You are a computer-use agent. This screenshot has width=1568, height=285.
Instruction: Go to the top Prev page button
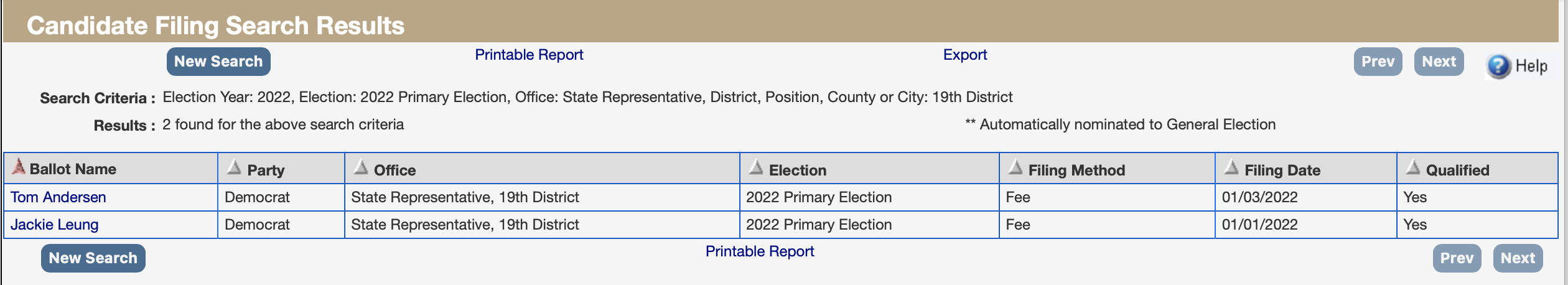coord(1378,62)
